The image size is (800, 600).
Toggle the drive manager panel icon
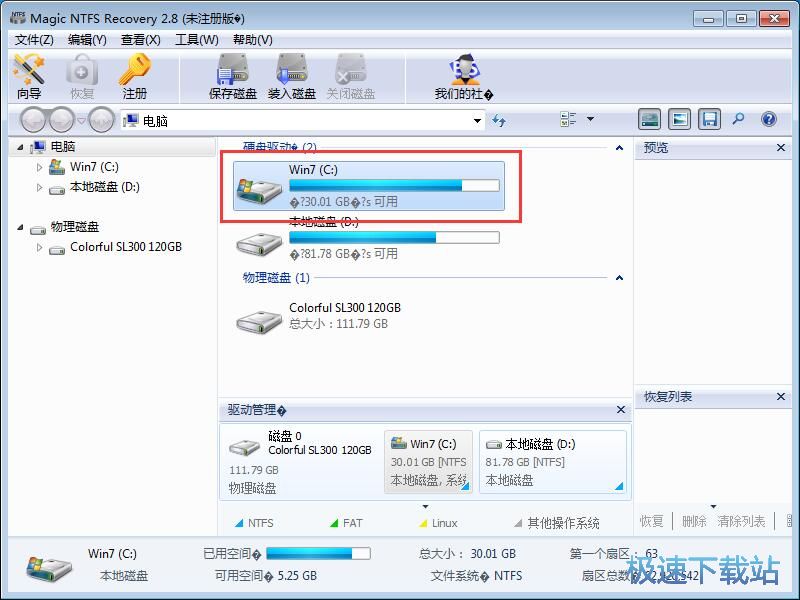pos(649,119)
